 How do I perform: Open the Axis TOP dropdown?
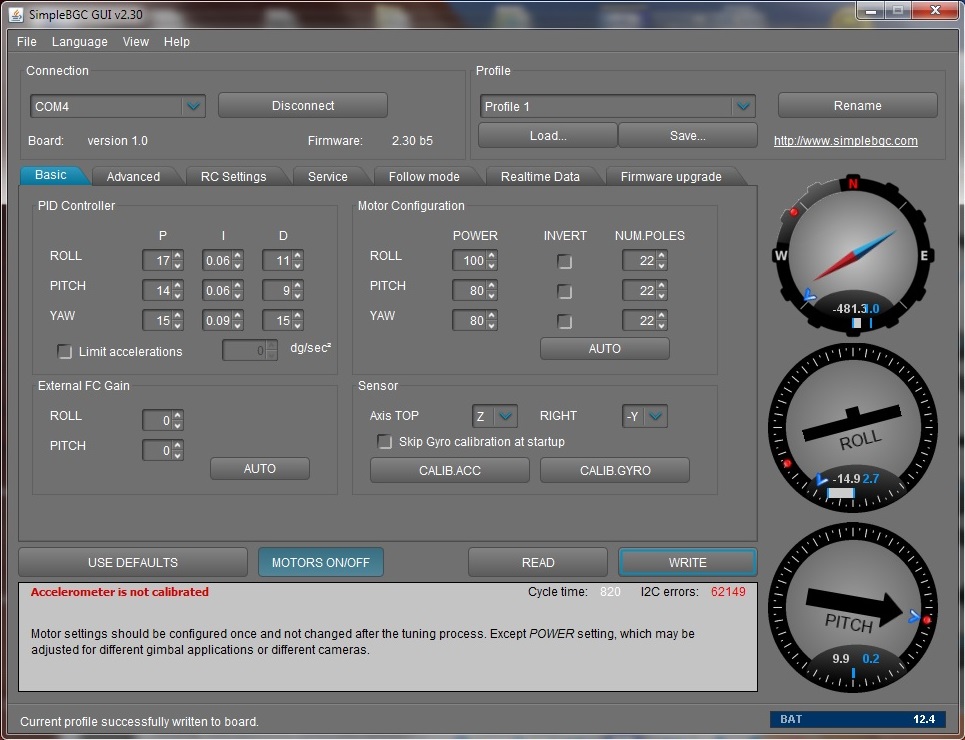coord(506,416)
